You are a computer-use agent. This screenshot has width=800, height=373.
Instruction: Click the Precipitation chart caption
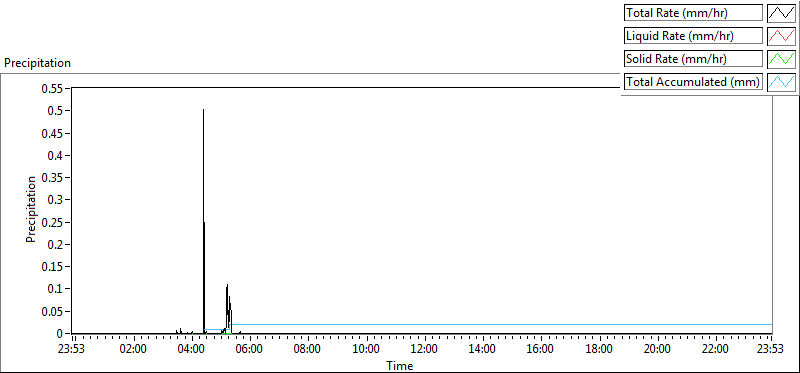click(37, 63)
